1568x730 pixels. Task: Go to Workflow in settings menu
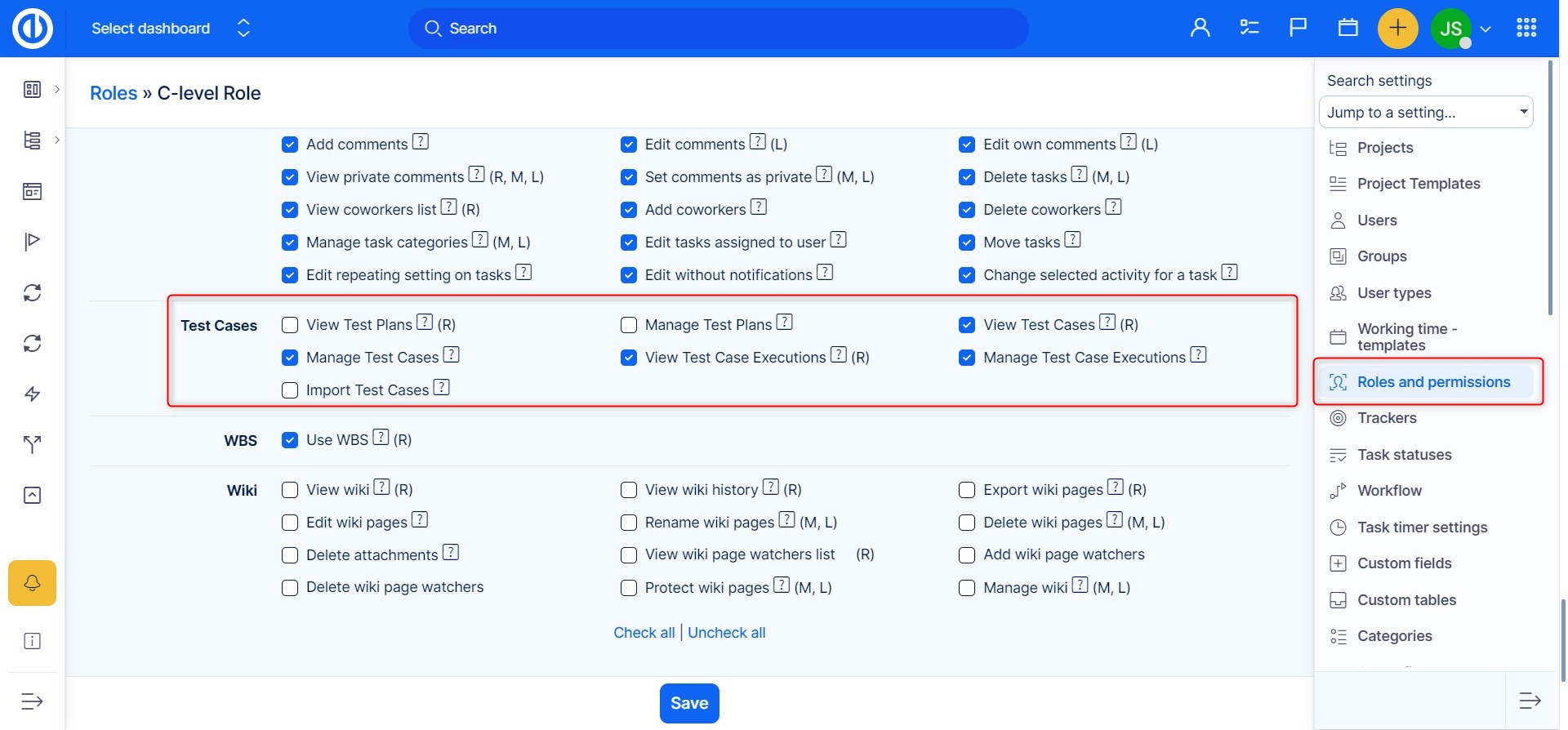pos(1389,491)
